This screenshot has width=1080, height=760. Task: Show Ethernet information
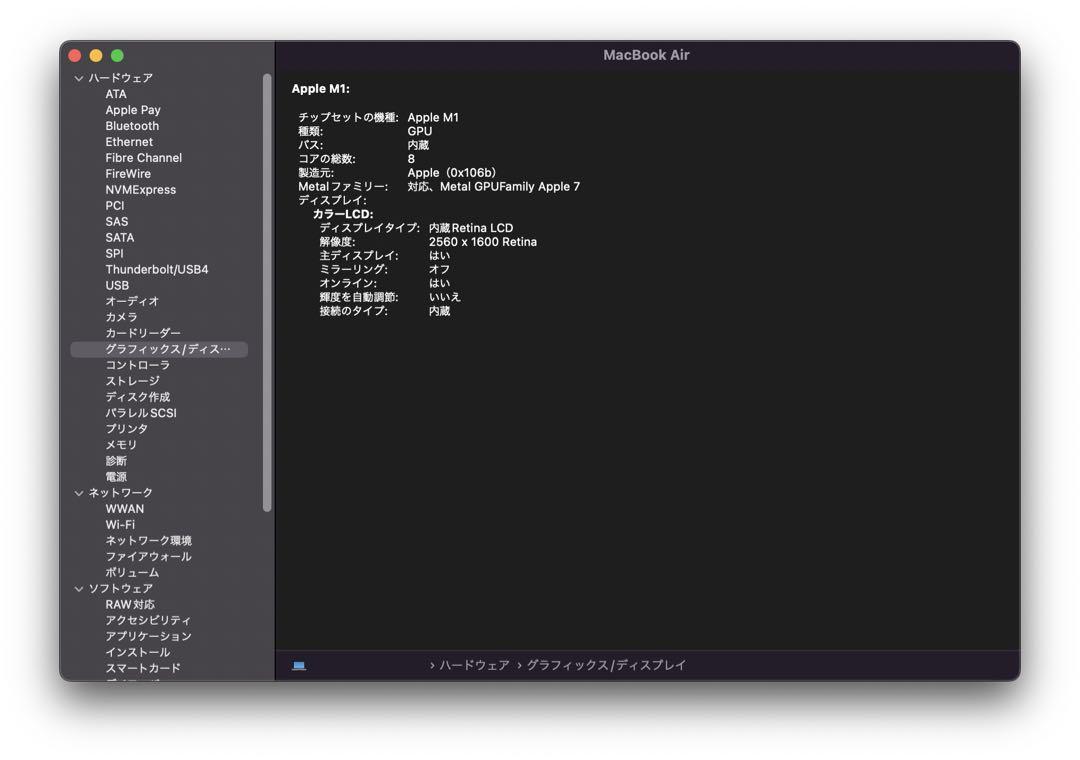coord(129,142)
